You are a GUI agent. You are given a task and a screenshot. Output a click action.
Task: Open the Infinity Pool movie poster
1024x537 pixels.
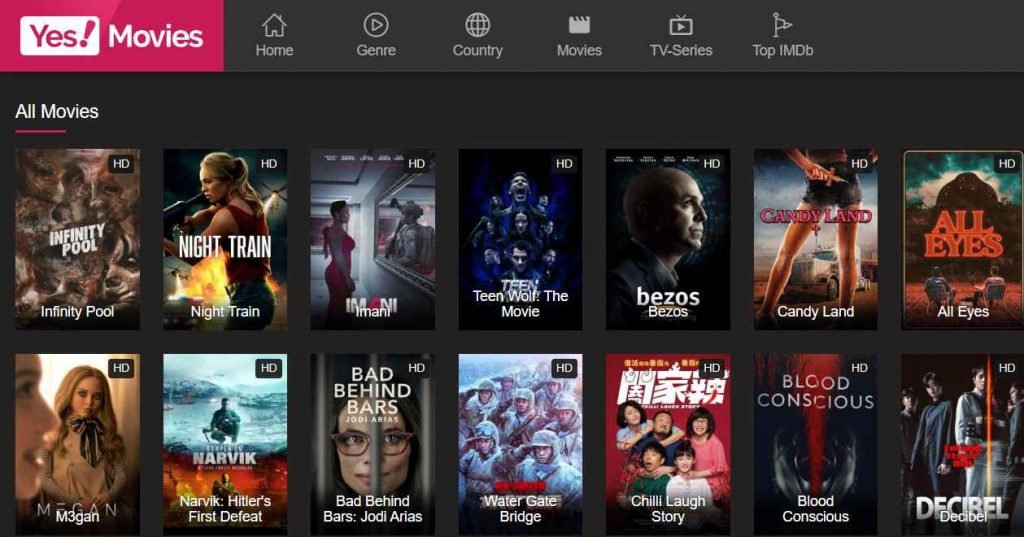pyautogui.click(x=78, y=239)
